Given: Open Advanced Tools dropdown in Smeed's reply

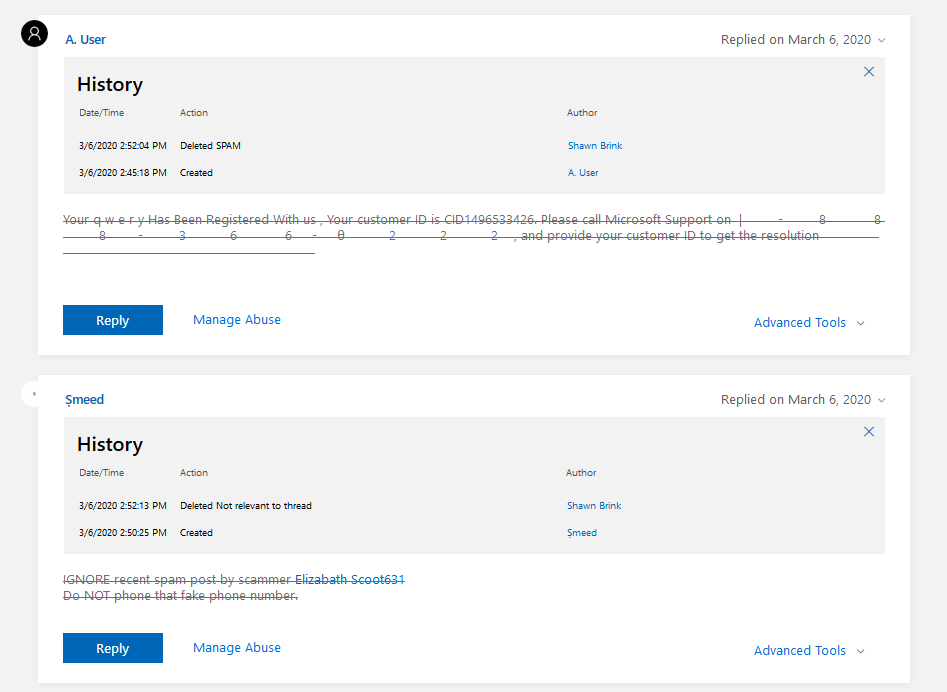Looking at the screenshot, I should click(809, 650).
